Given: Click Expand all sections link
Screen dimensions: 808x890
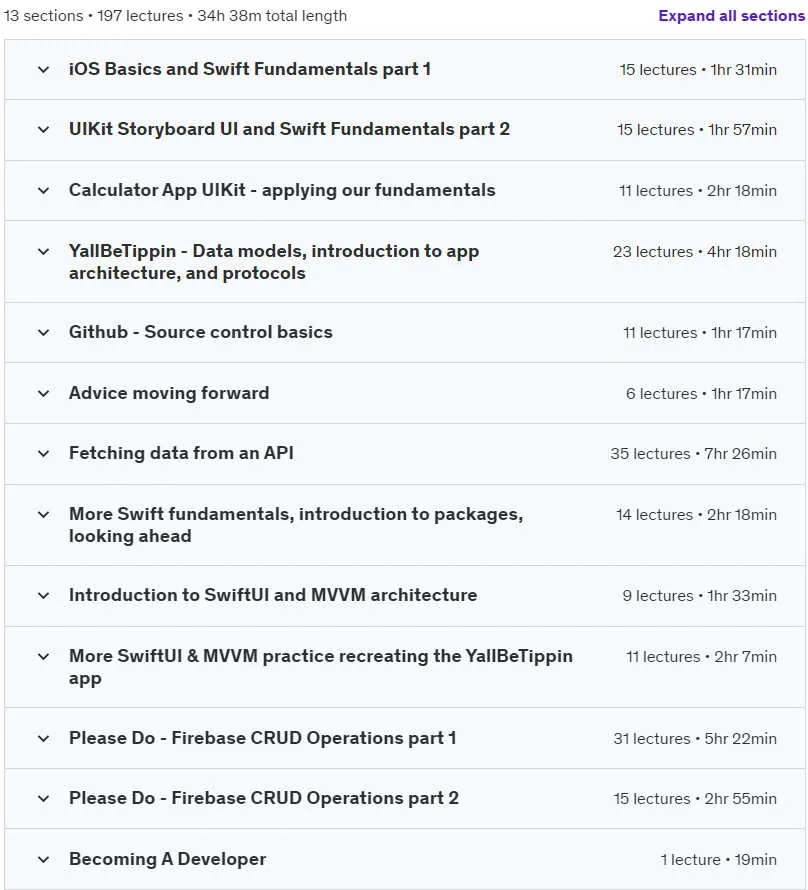Looking at the screenshot, I should [x=731, y=16].
